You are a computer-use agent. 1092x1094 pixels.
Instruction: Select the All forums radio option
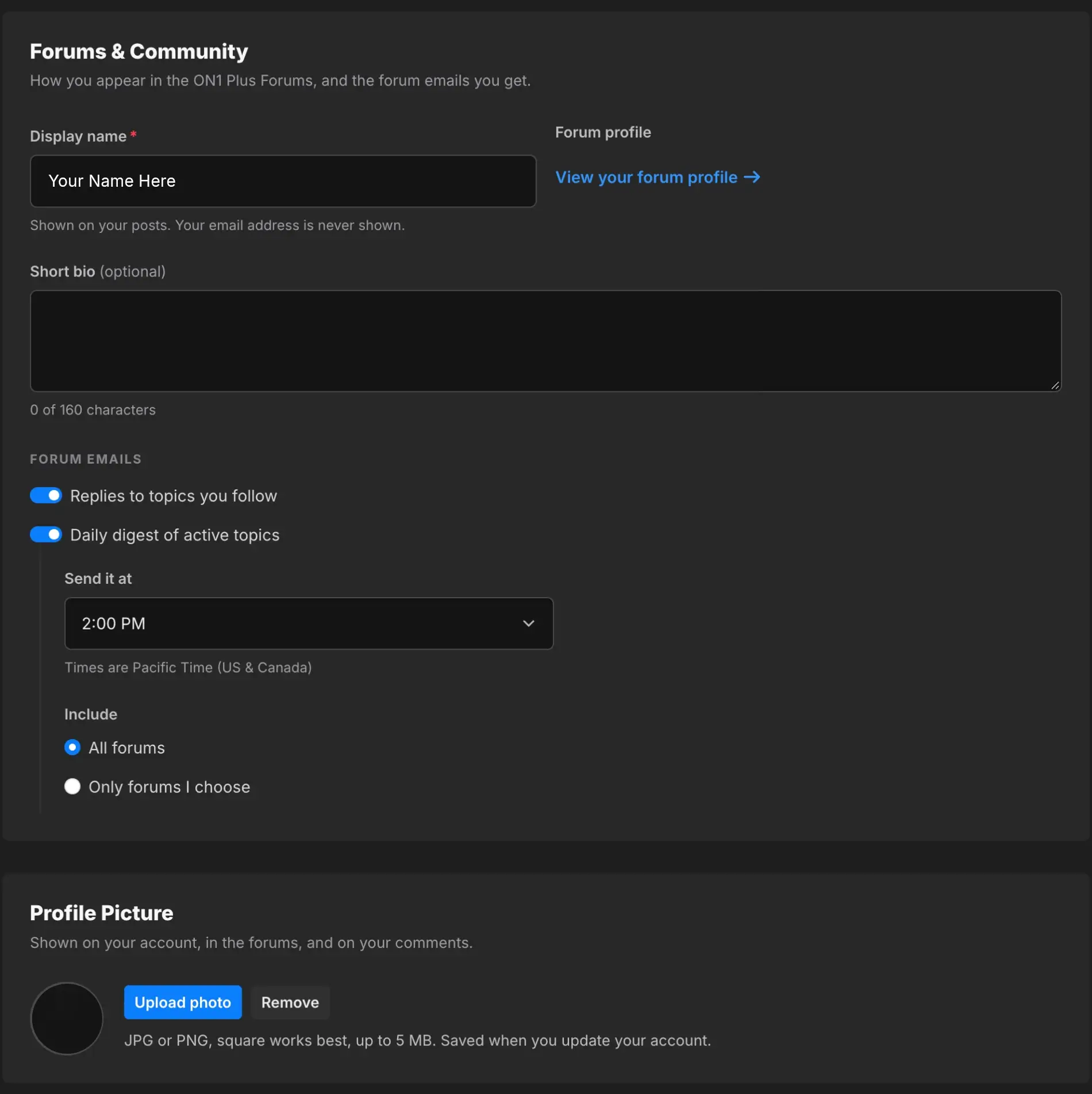72,748
